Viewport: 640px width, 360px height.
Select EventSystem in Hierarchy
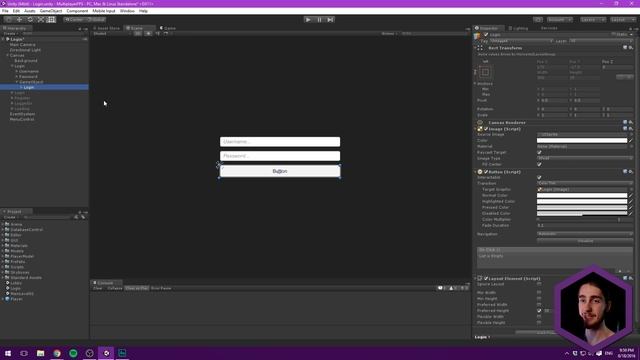coord(22,114)
